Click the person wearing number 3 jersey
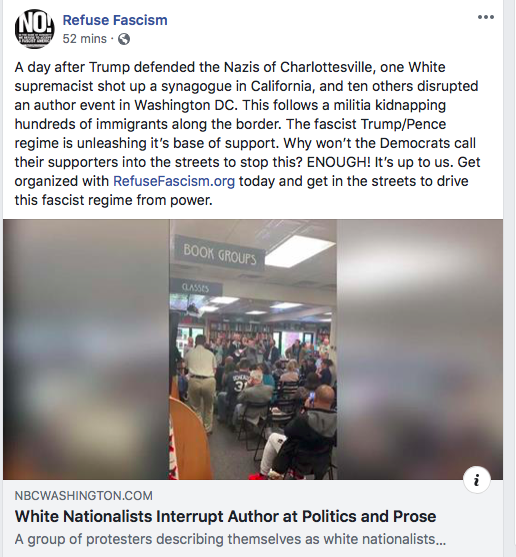 point(239,386)
